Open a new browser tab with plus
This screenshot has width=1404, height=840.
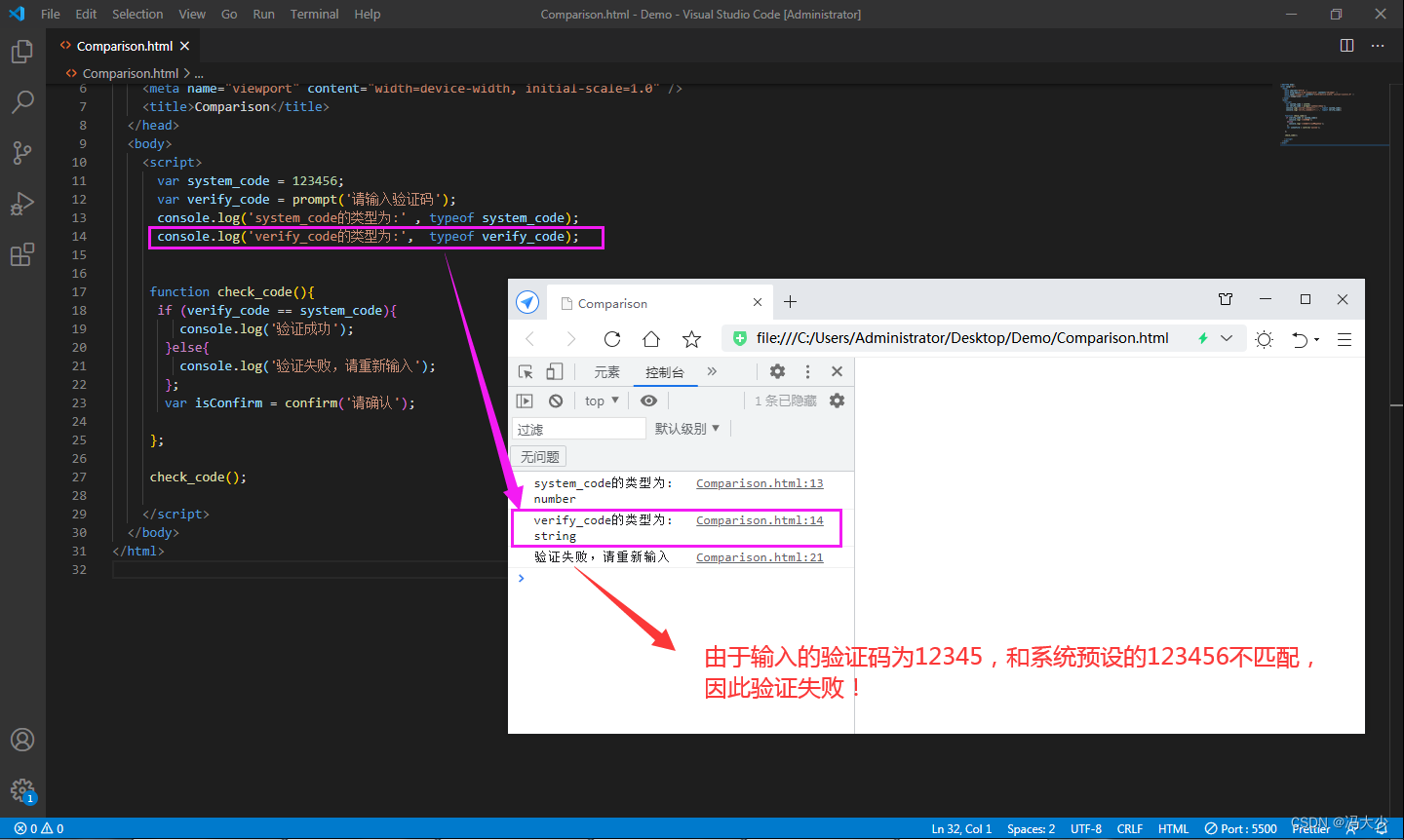click(790, 302)
